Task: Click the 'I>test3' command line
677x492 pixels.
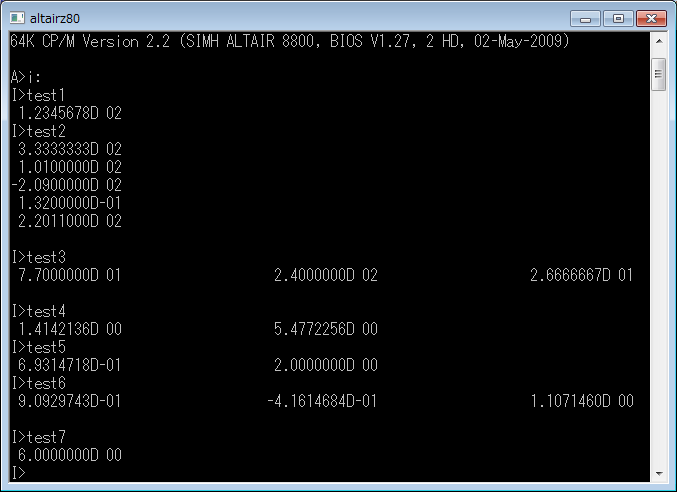Action: pyautogui.click(x=38, y=257)
